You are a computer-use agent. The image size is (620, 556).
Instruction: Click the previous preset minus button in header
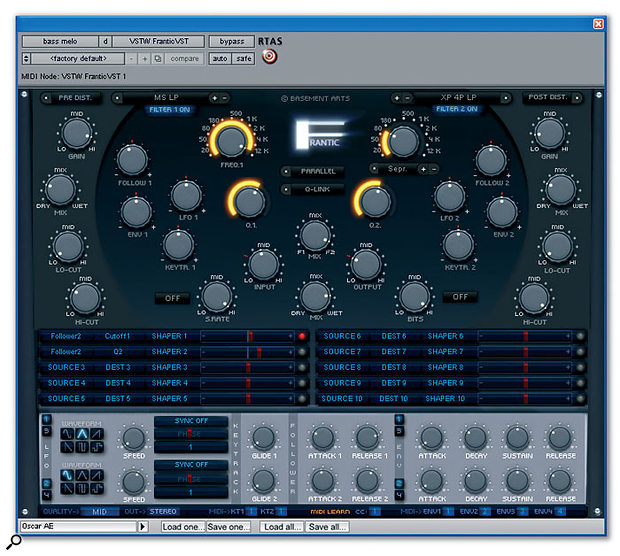point(131,59)
